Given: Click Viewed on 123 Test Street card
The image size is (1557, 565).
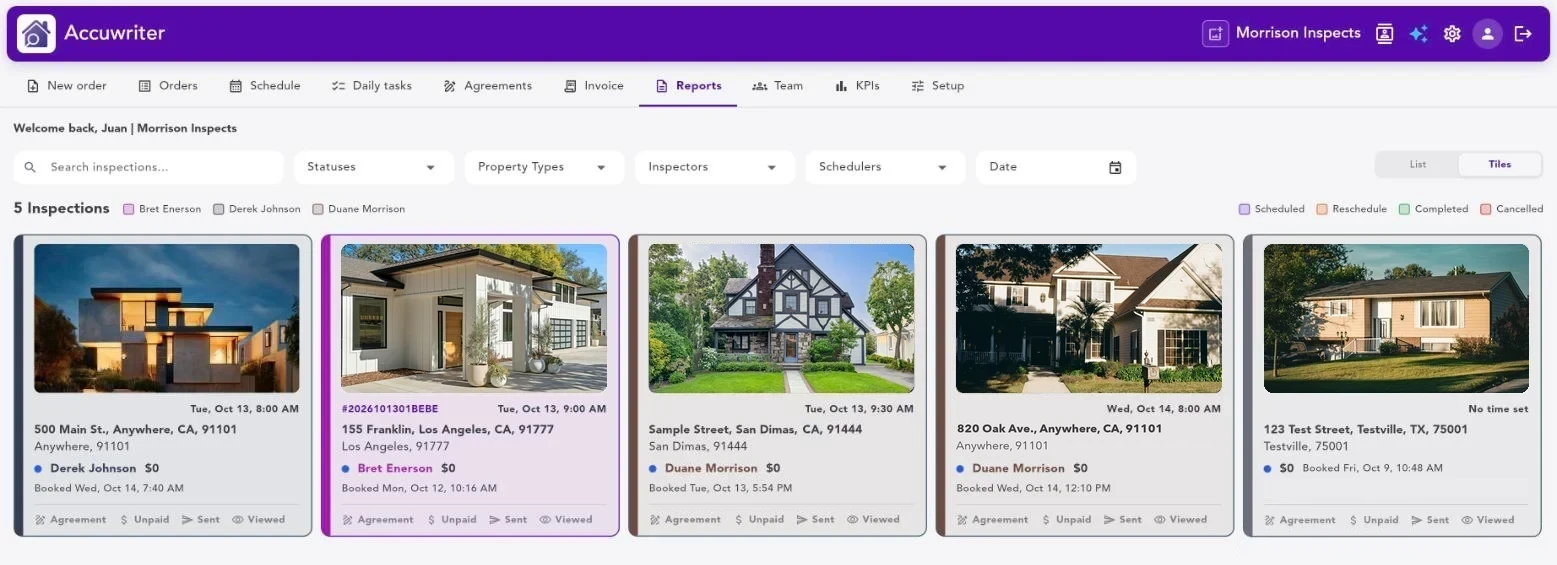Looking at the screenshot, I should pyautogui.click(x=1488, y=520).
